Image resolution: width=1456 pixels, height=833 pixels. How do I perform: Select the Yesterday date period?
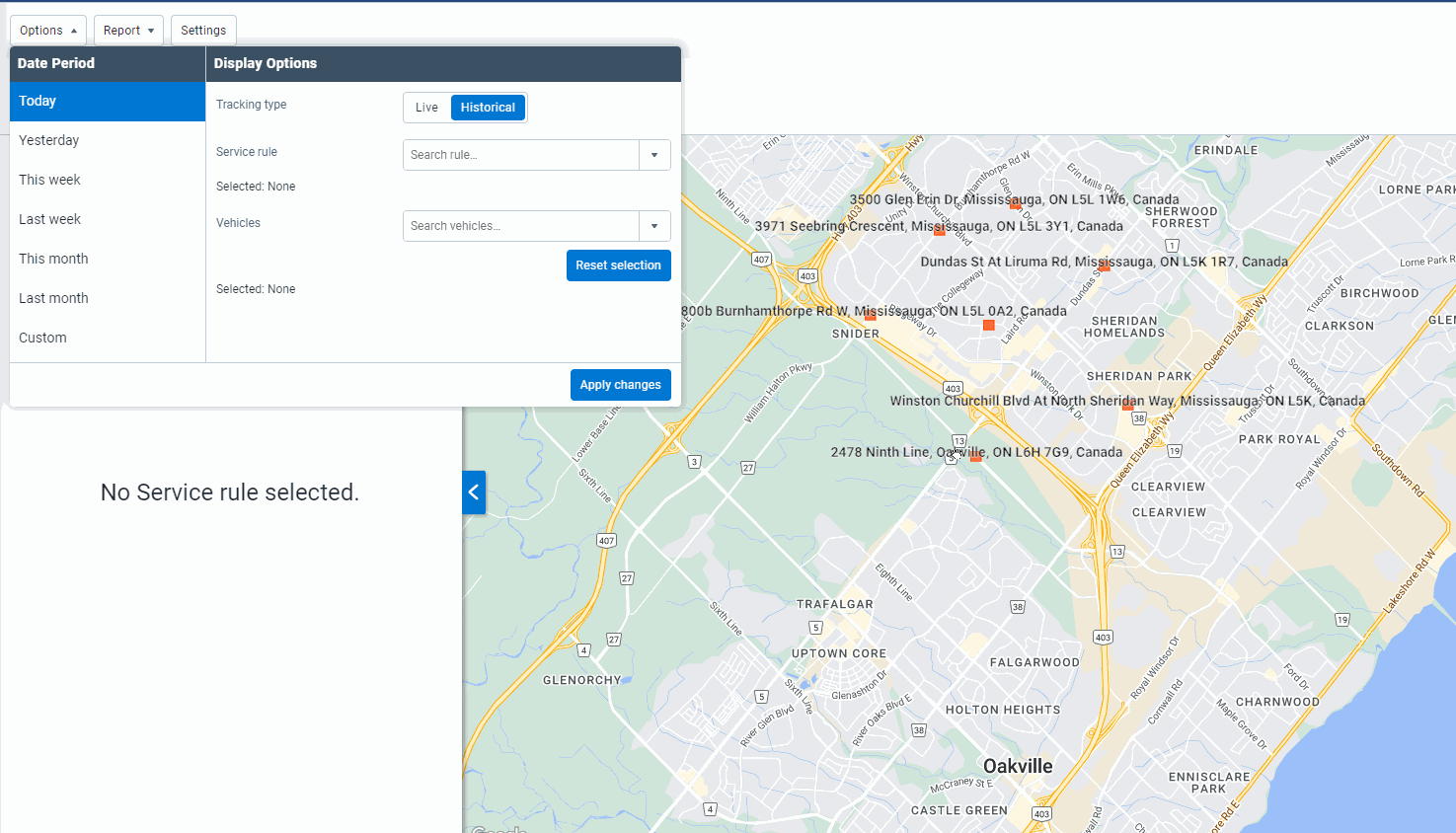(x=48, y=139)
